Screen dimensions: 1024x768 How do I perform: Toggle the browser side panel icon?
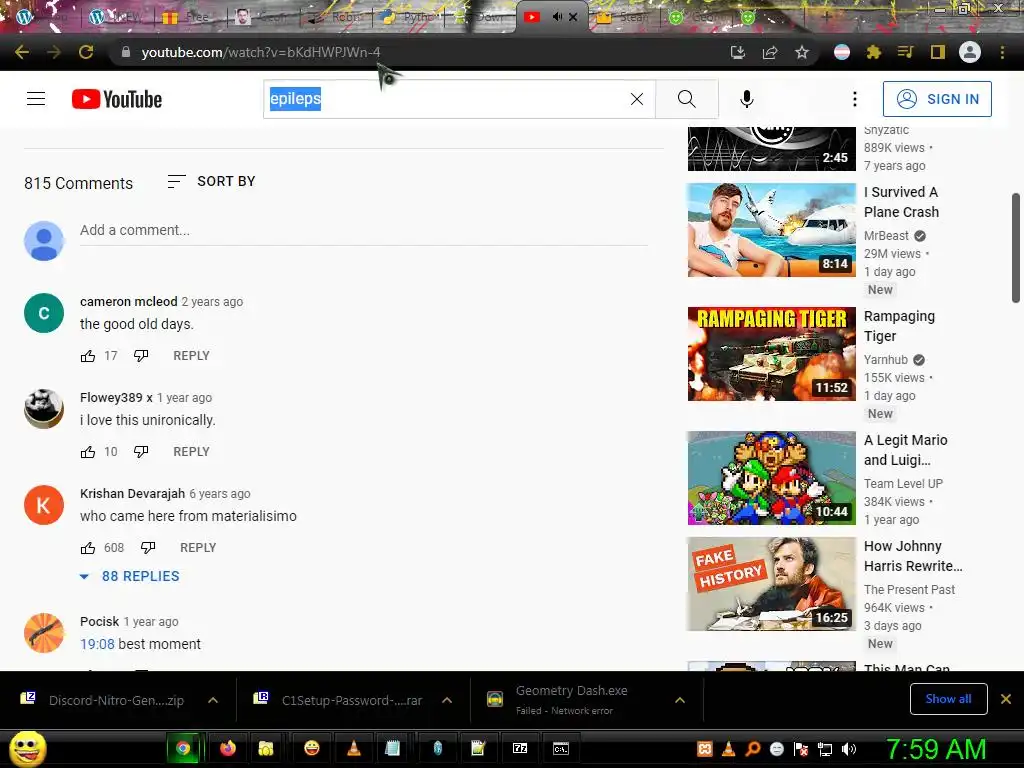tap(938, 52)
